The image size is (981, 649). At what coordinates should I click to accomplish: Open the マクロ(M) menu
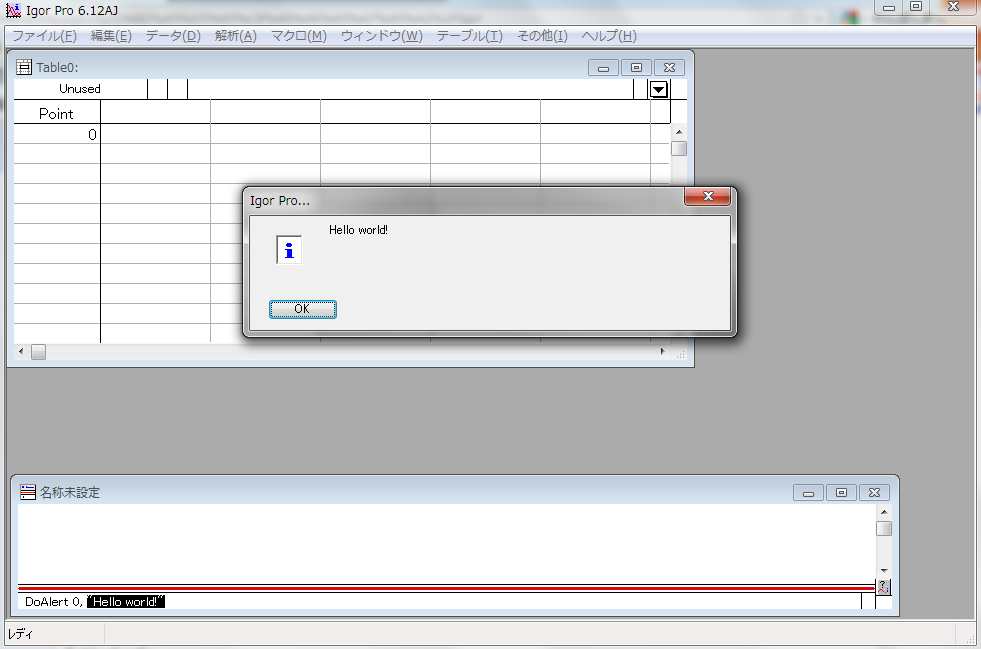click(298, 36)
